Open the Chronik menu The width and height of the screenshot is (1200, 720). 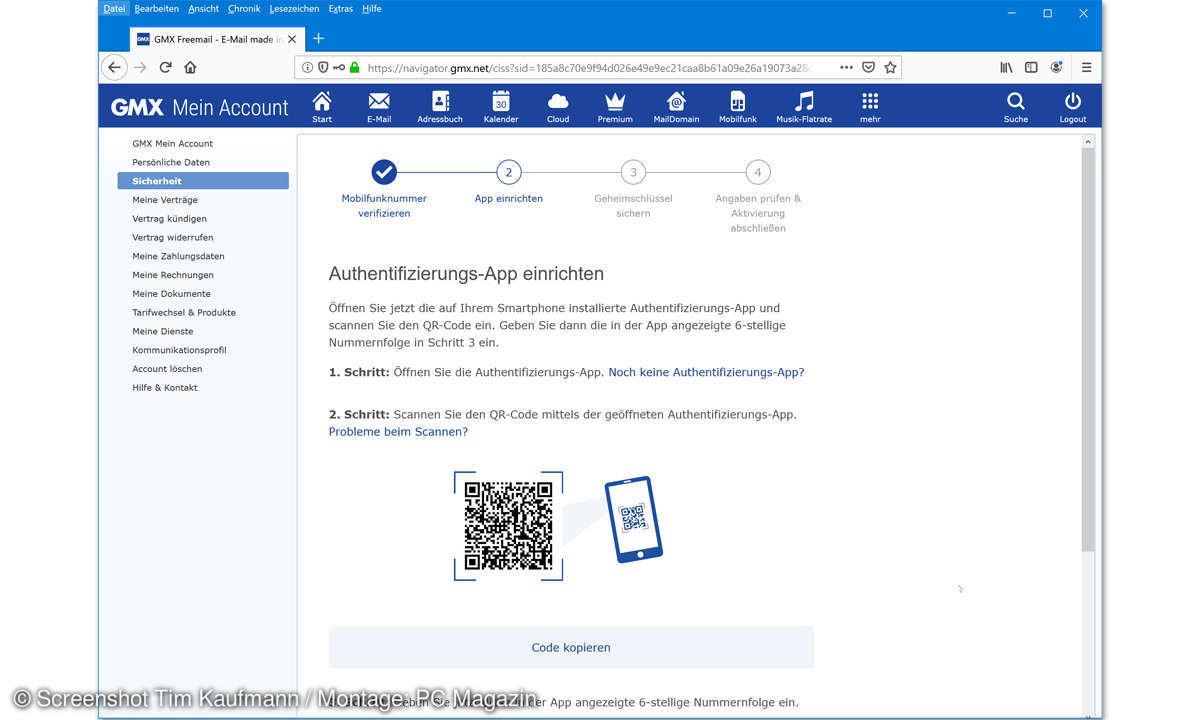tap(244, 8)
